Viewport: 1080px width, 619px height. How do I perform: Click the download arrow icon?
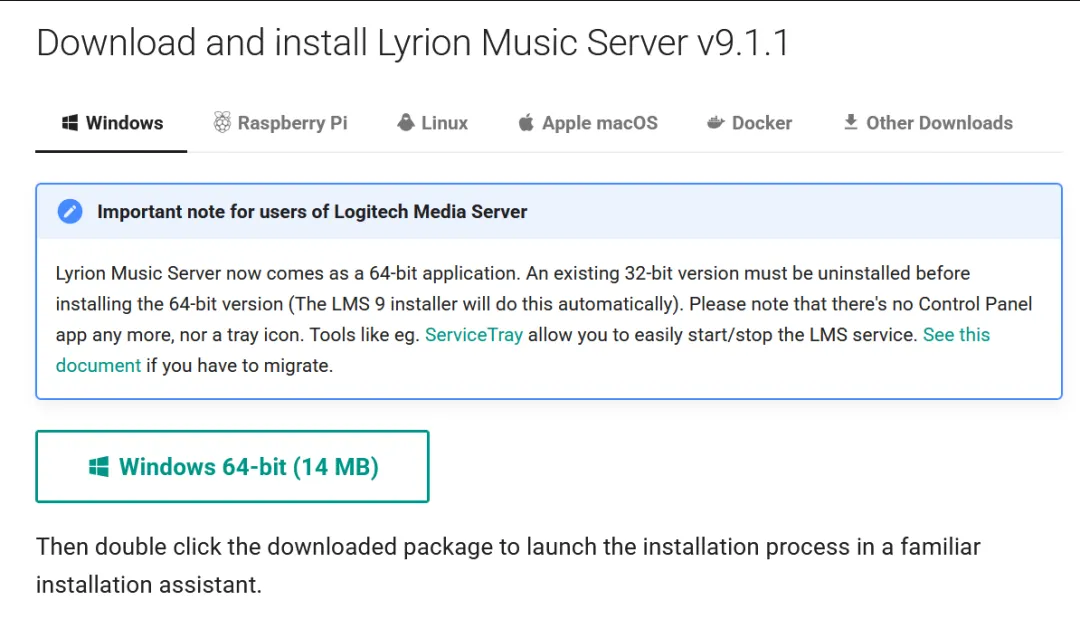[851, 122]
